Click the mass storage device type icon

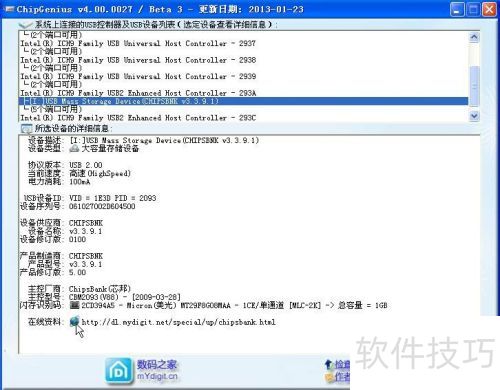[74, 148]
